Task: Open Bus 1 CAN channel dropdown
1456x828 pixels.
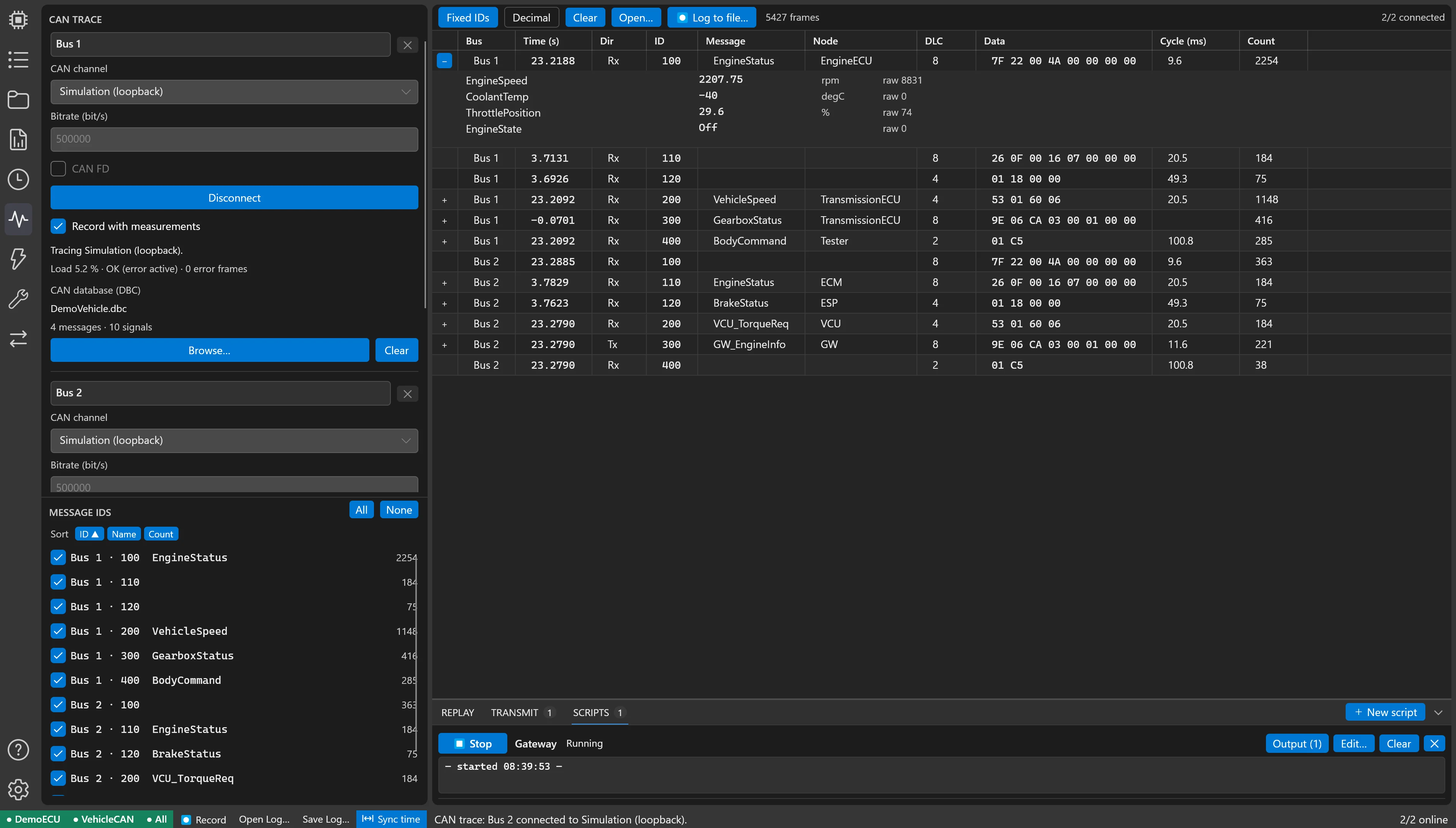Action: [x=234, y=92]
